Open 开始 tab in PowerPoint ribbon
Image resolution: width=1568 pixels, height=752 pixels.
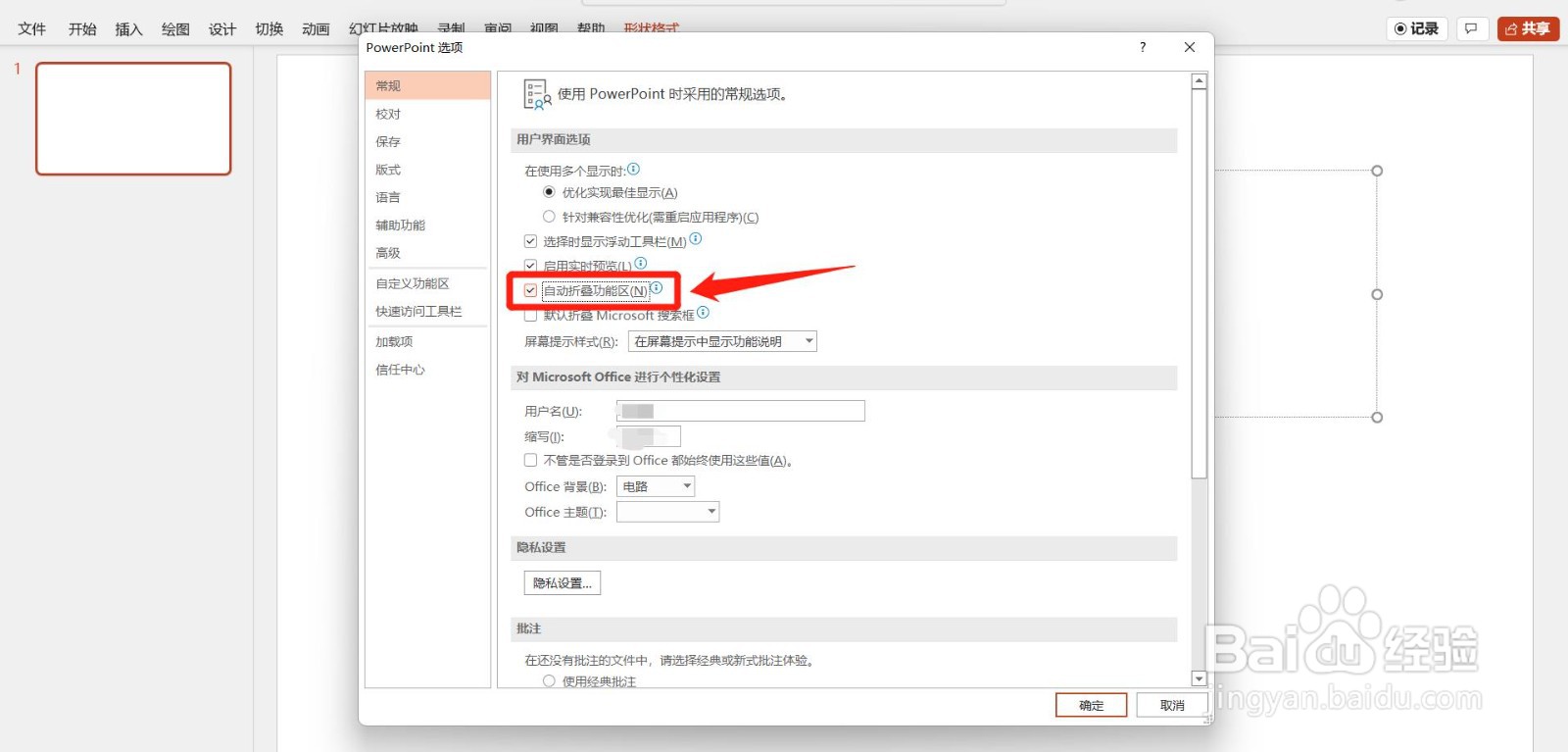click(82, 28)
